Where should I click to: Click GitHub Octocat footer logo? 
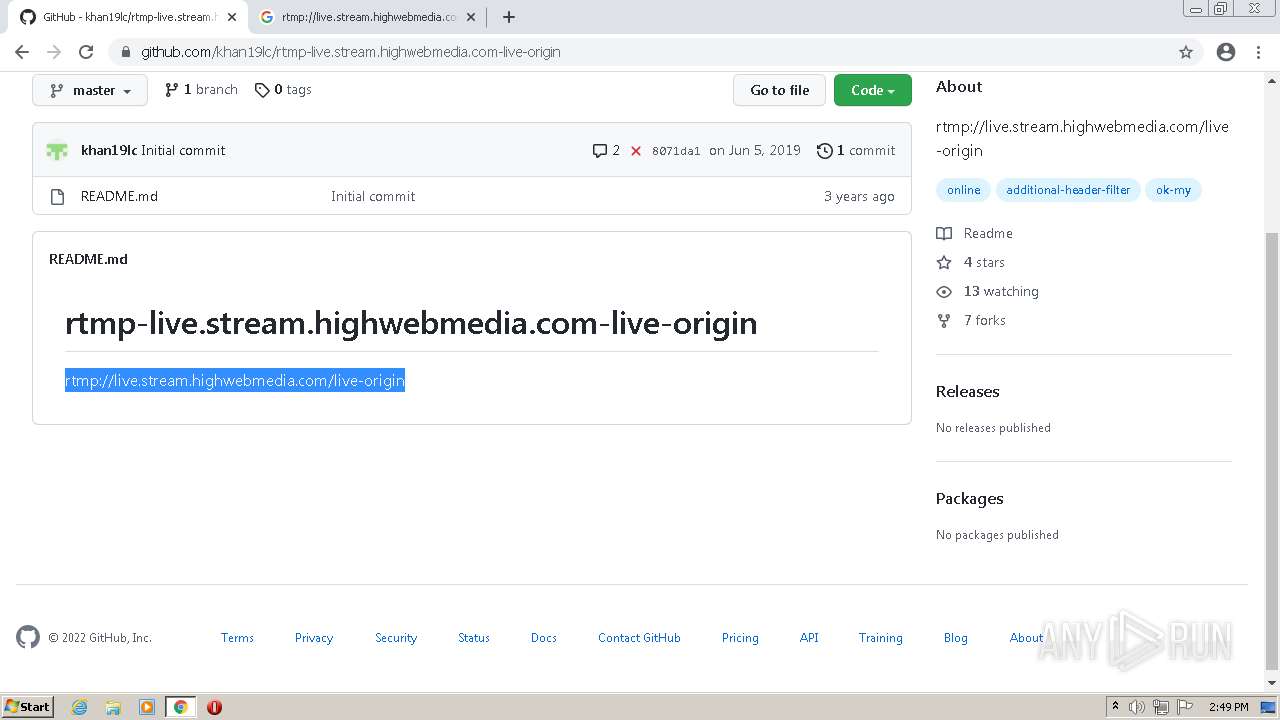(x=28, y=637)
